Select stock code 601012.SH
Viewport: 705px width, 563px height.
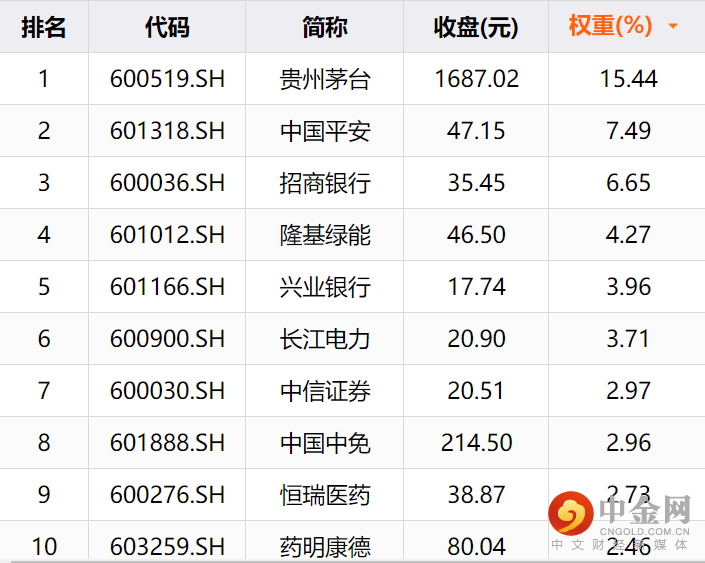(x=167, y=235)
